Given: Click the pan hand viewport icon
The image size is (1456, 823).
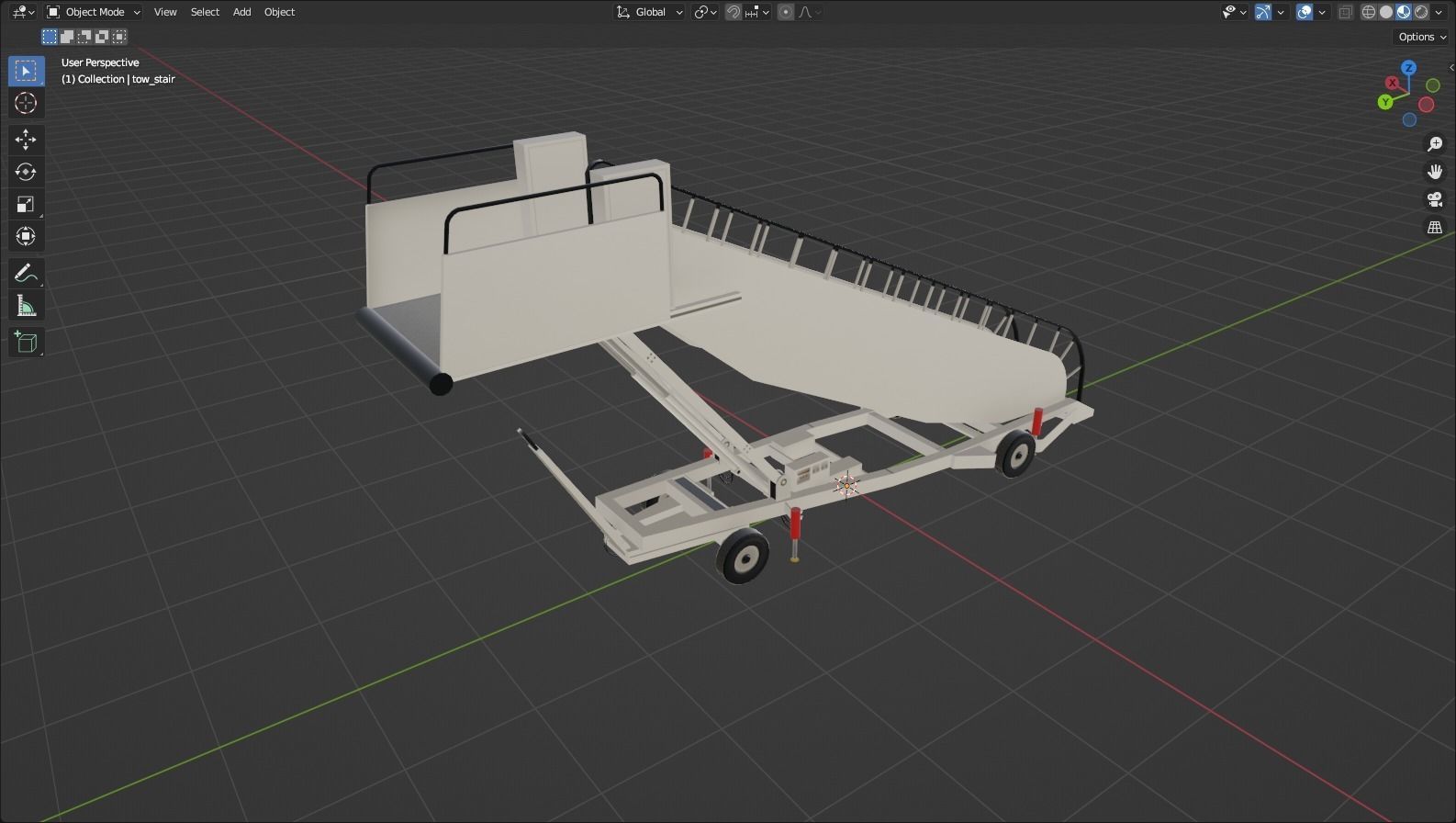Looking at the screenshot, I should (x=1435, y=172).
